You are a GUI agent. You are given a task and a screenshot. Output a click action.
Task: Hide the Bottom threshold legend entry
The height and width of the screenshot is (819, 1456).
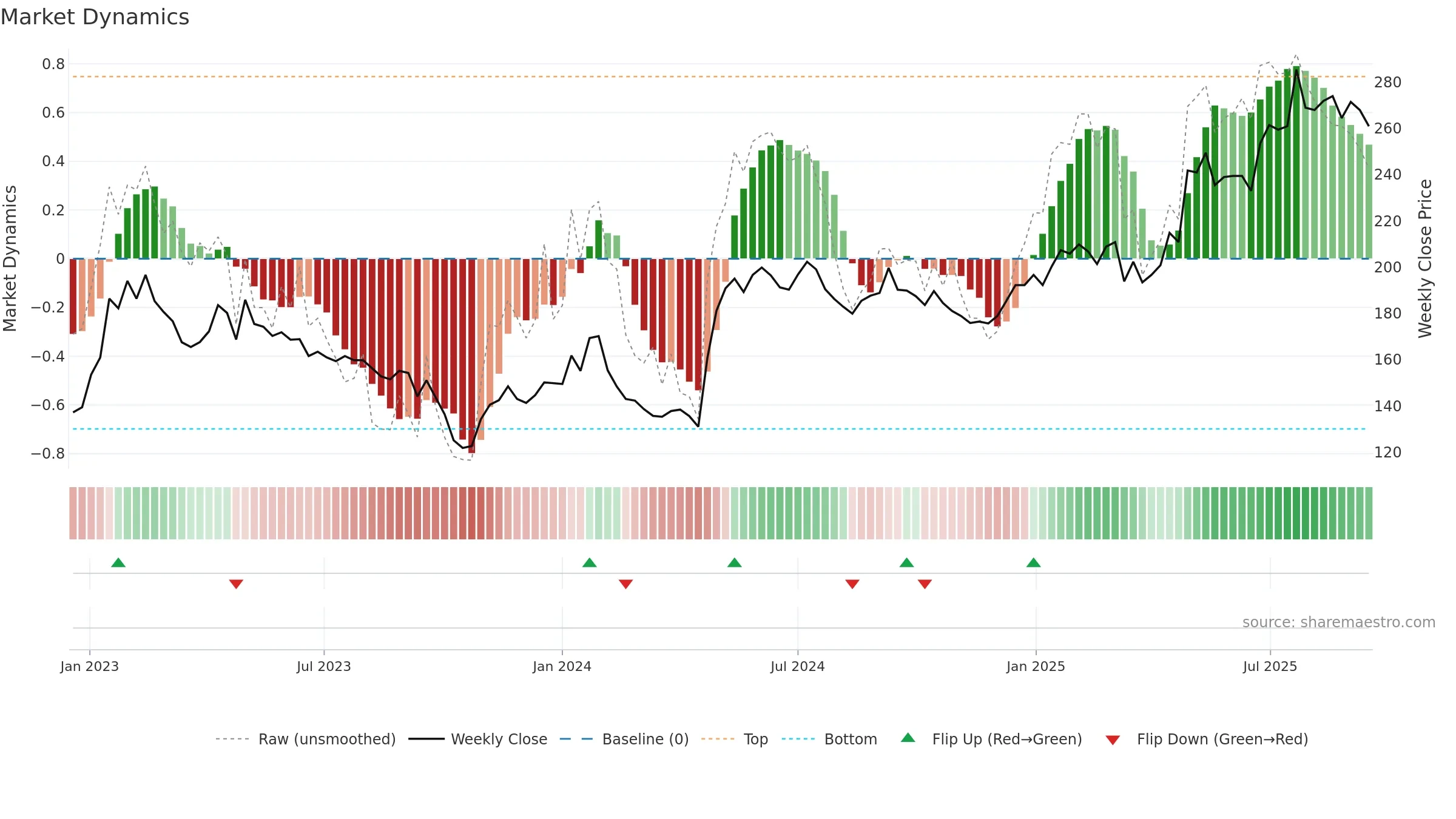tap(829, 739)
